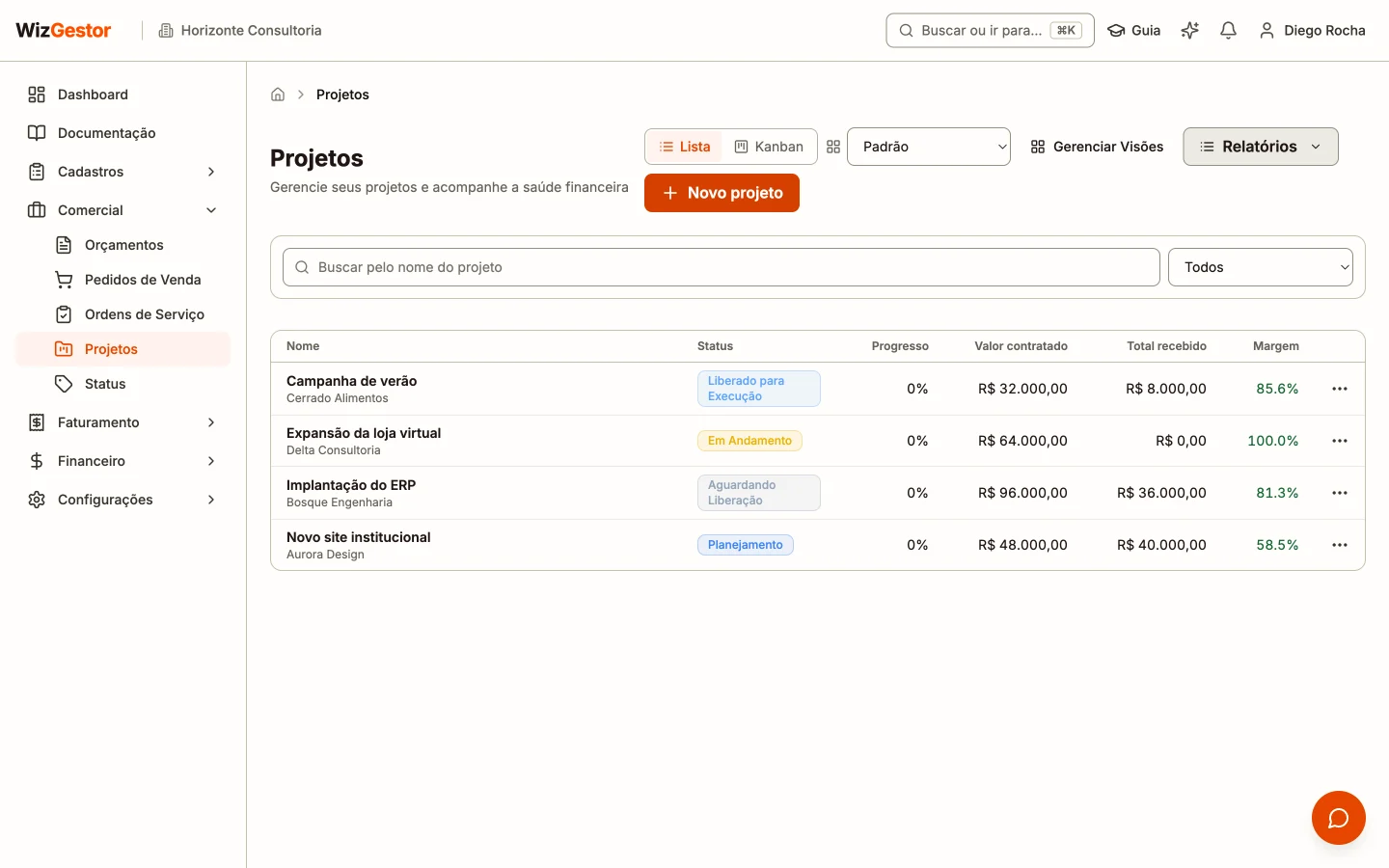The width and height of the screenshot is (1389, 868).
Task: Open actions menu for Implantação do ERP
Action: click(1340, 493)
